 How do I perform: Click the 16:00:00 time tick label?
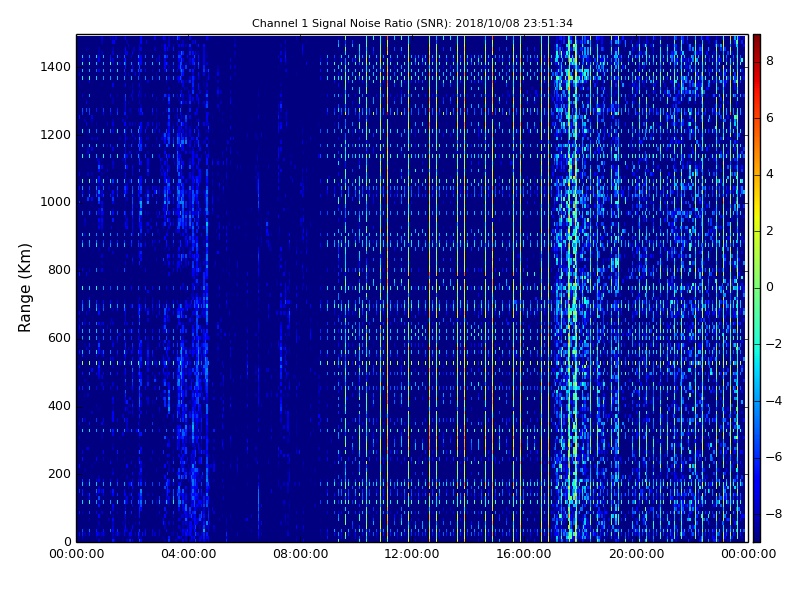[x=524, y=554]
